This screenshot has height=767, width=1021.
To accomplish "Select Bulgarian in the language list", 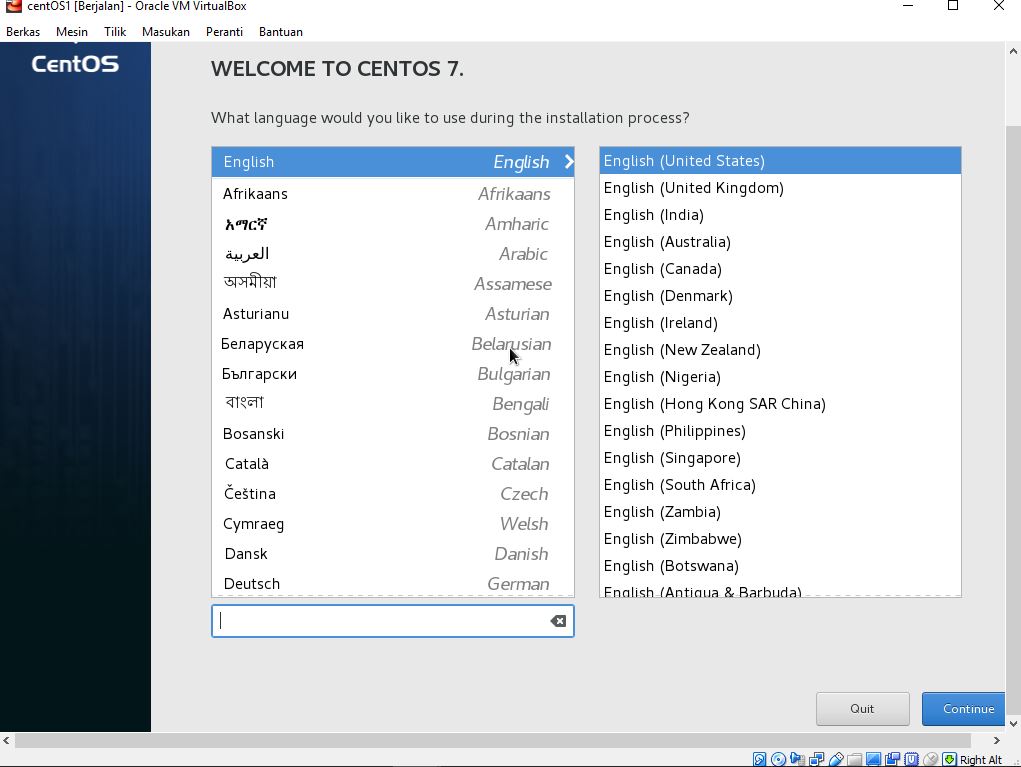I will 393,374.
